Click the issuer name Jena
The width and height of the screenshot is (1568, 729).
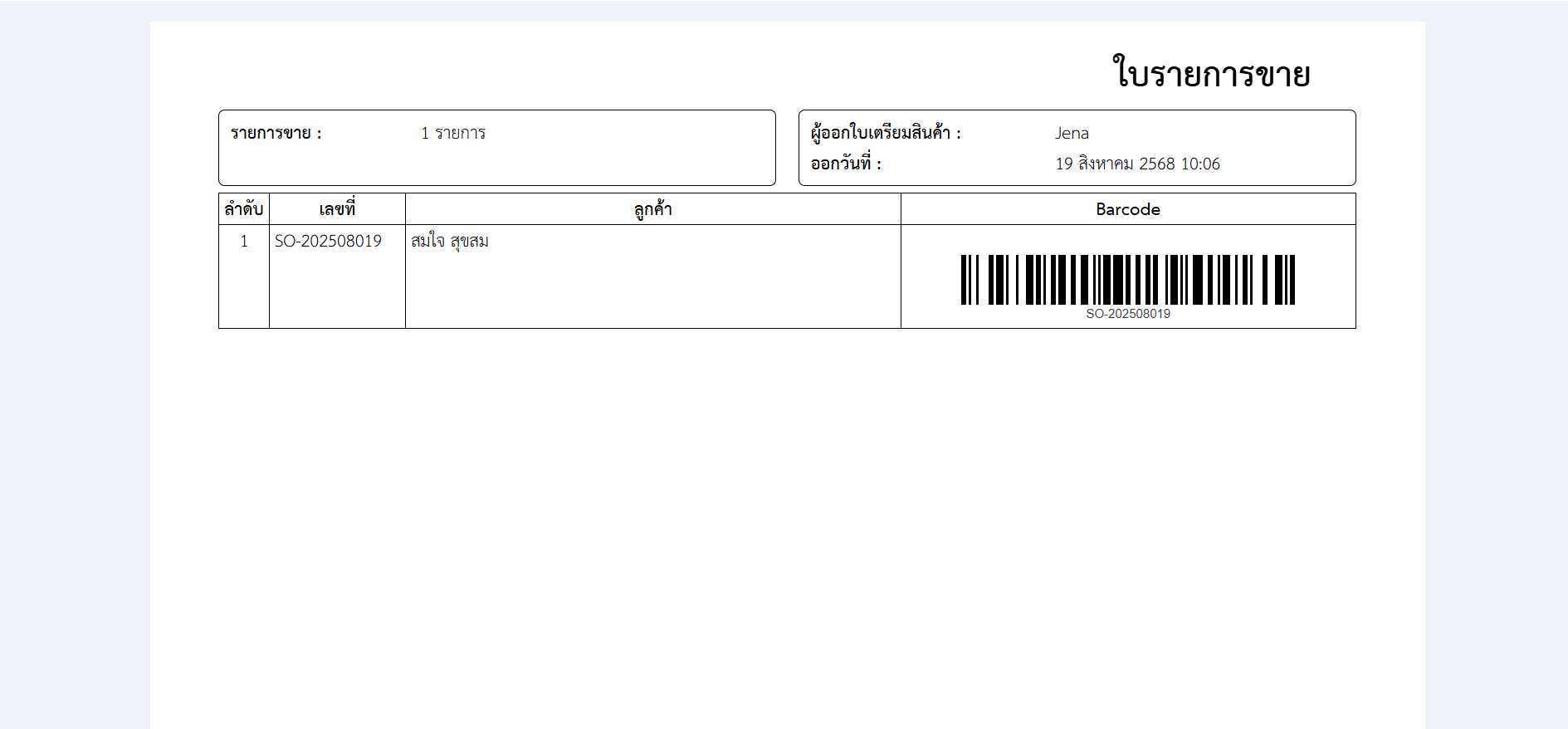1072,133
